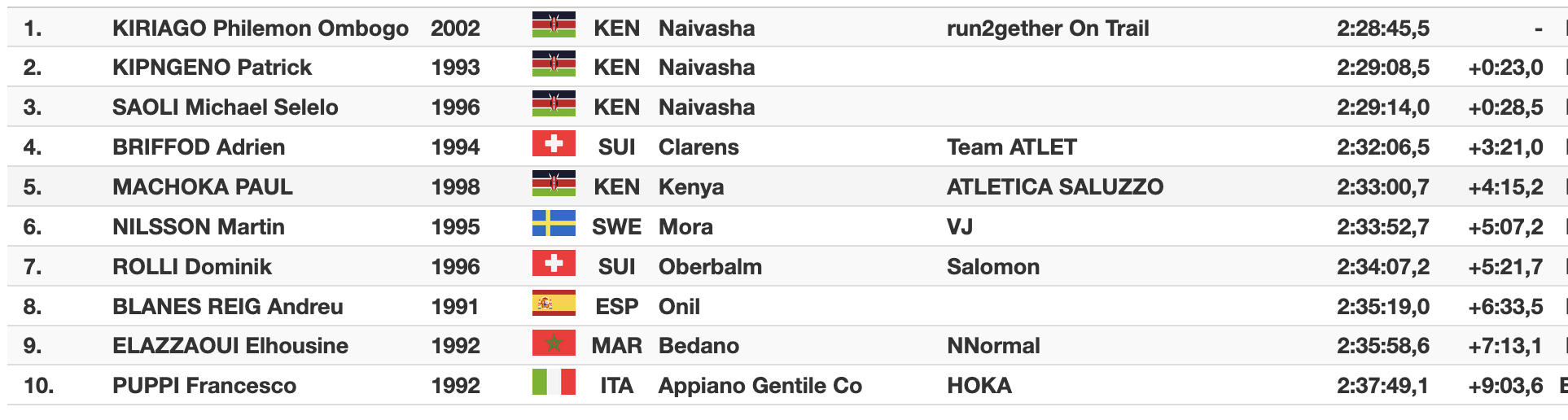Select the HOKA team entry
The image size is (1568, 420).
[x=979, y=386]
